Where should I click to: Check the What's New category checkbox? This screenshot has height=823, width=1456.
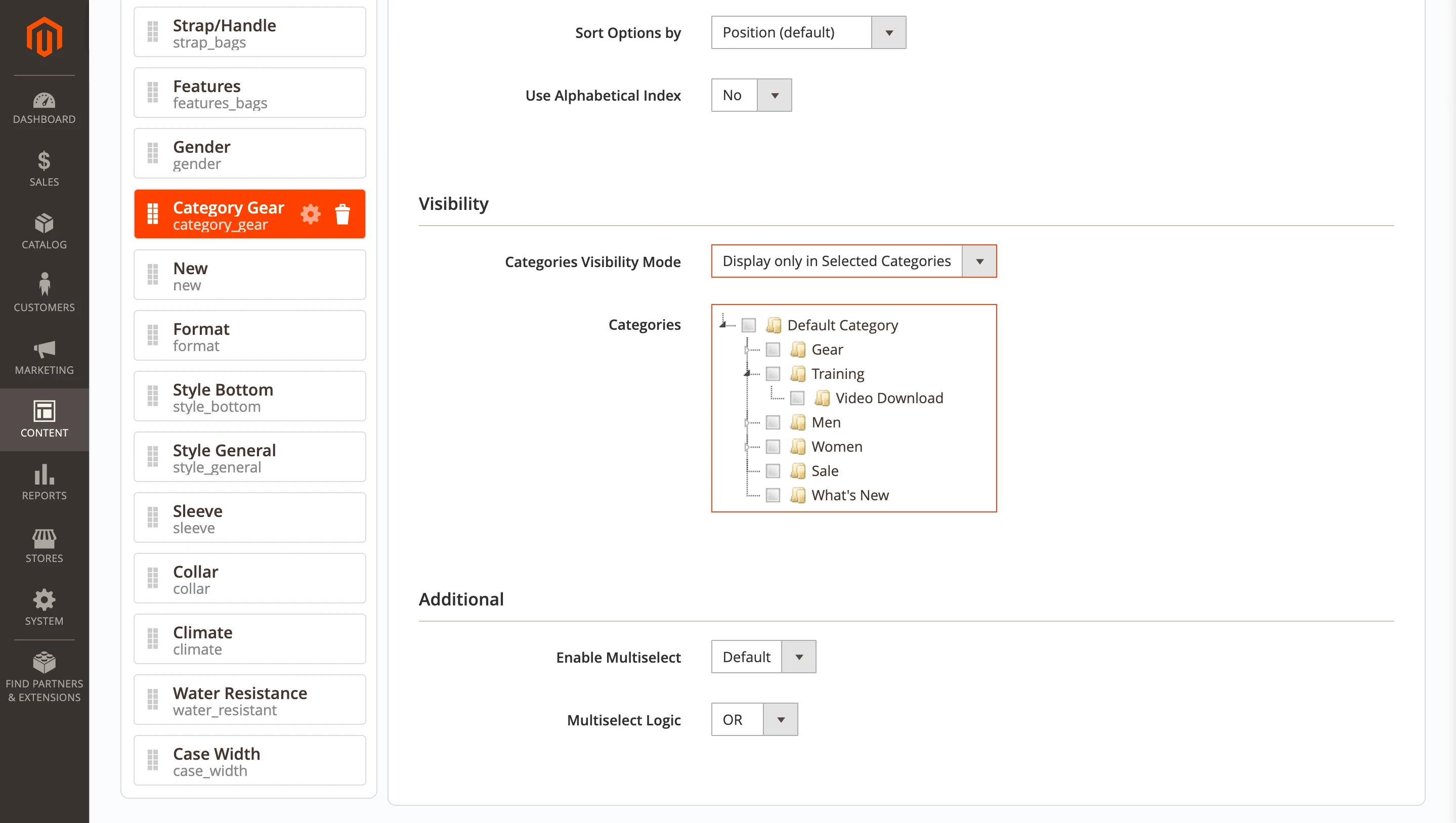coord(773,496)
